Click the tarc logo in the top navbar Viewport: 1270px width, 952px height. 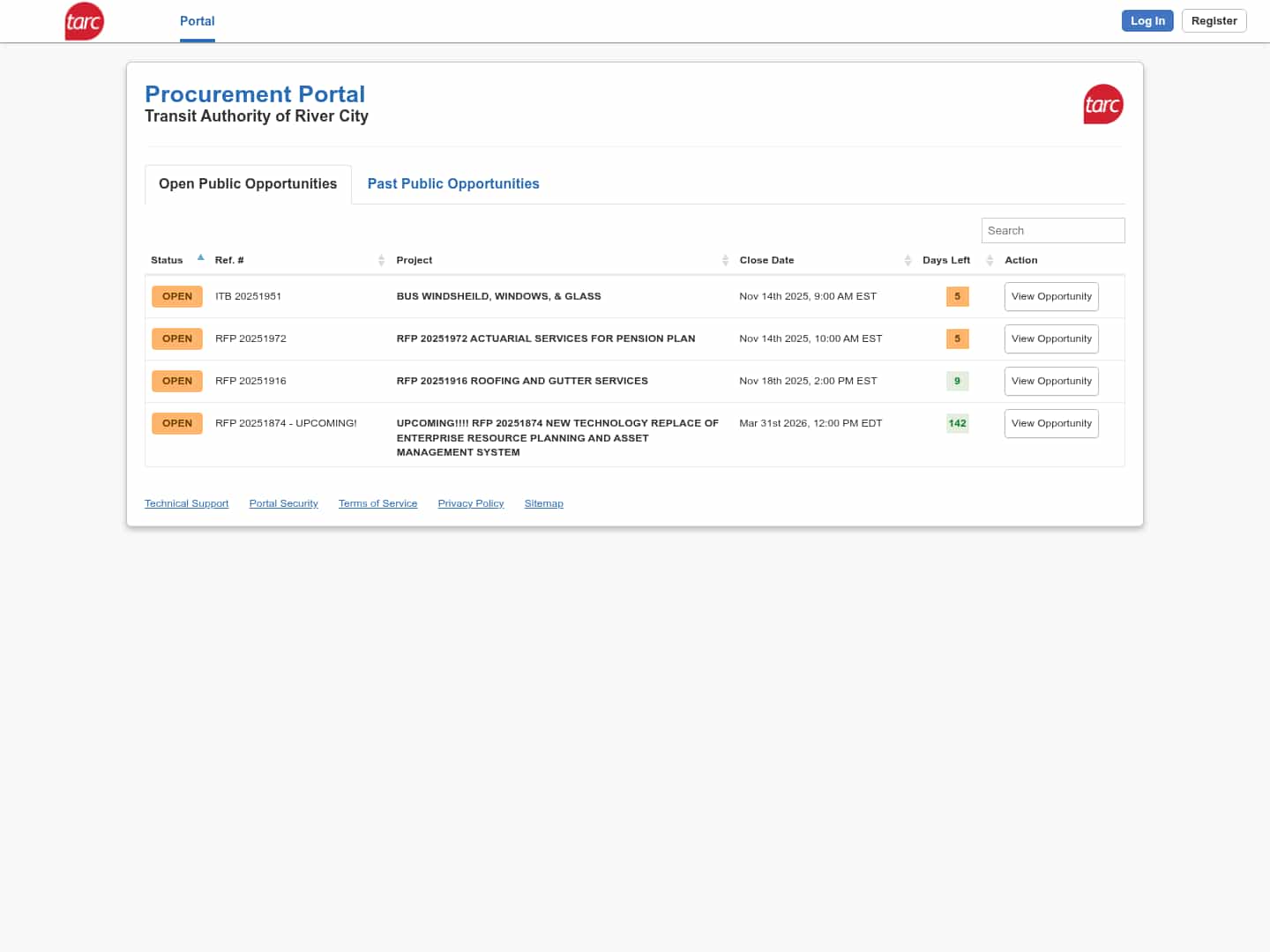pos(85,21)
